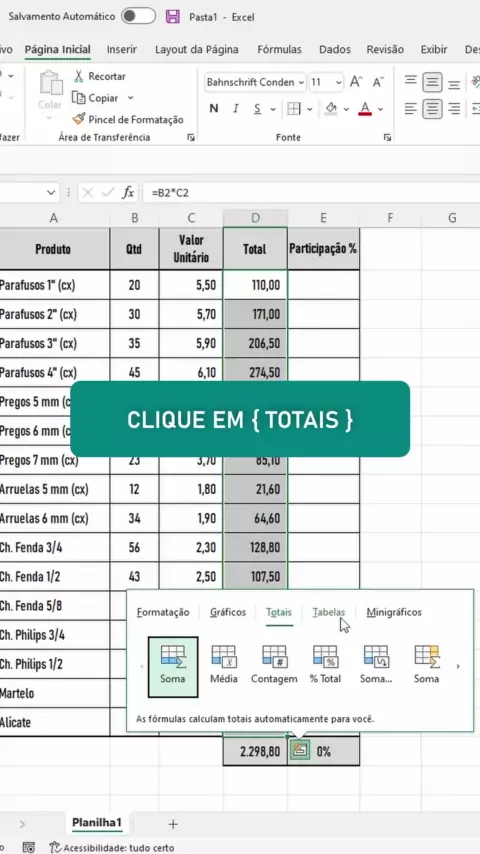
Task: Toggle italic (I) formatting
Action: (235, 108)
